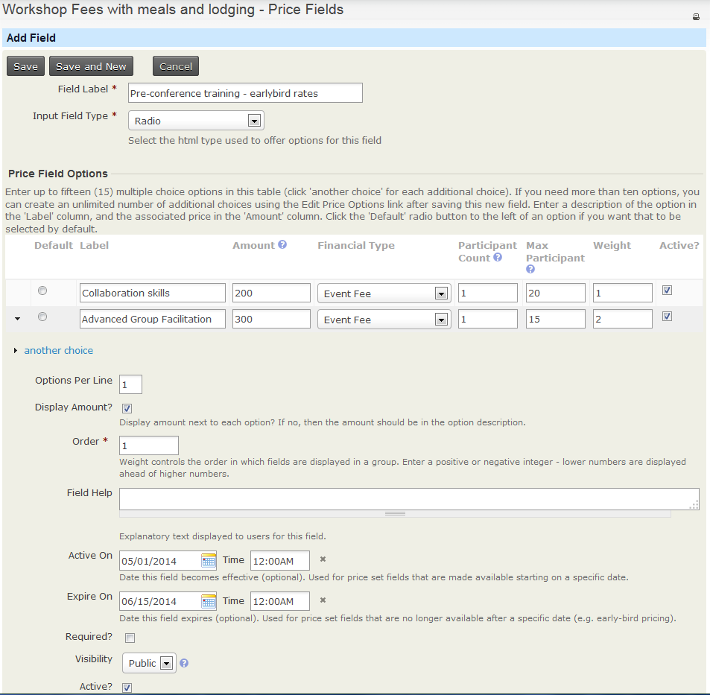Click help icon next to Visibility dropdown
The width and height of the screenshot is (710, 695).
tap(184, 663)
